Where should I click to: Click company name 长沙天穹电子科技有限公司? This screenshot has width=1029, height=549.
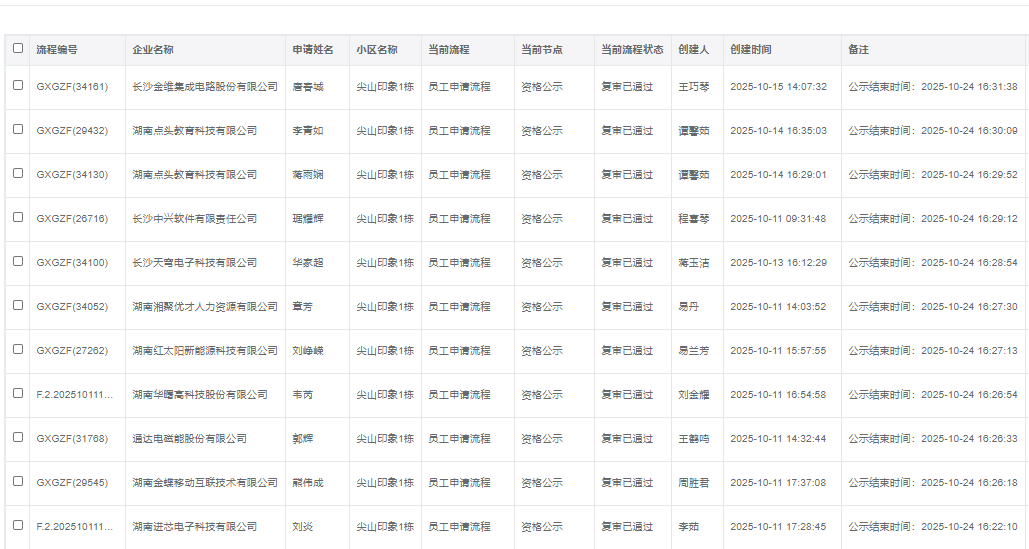(194, 263)
